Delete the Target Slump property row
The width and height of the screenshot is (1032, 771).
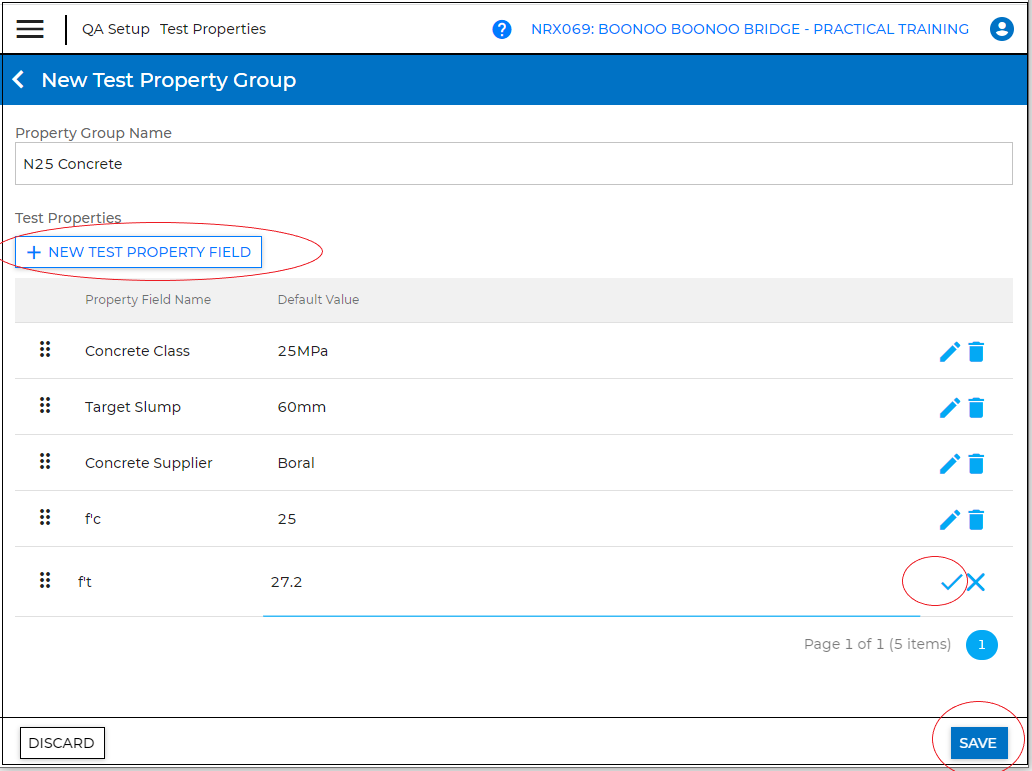976,408
